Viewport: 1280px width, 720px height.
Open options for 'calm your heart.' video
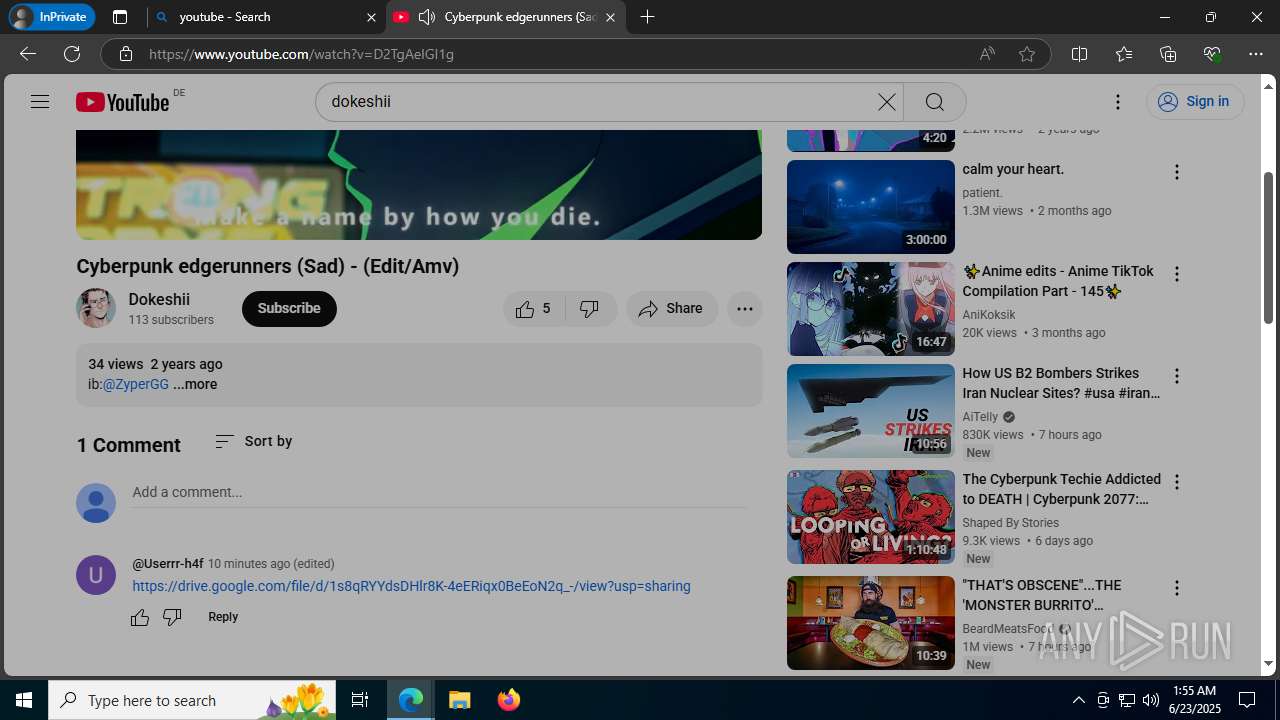click(1177, 172)
